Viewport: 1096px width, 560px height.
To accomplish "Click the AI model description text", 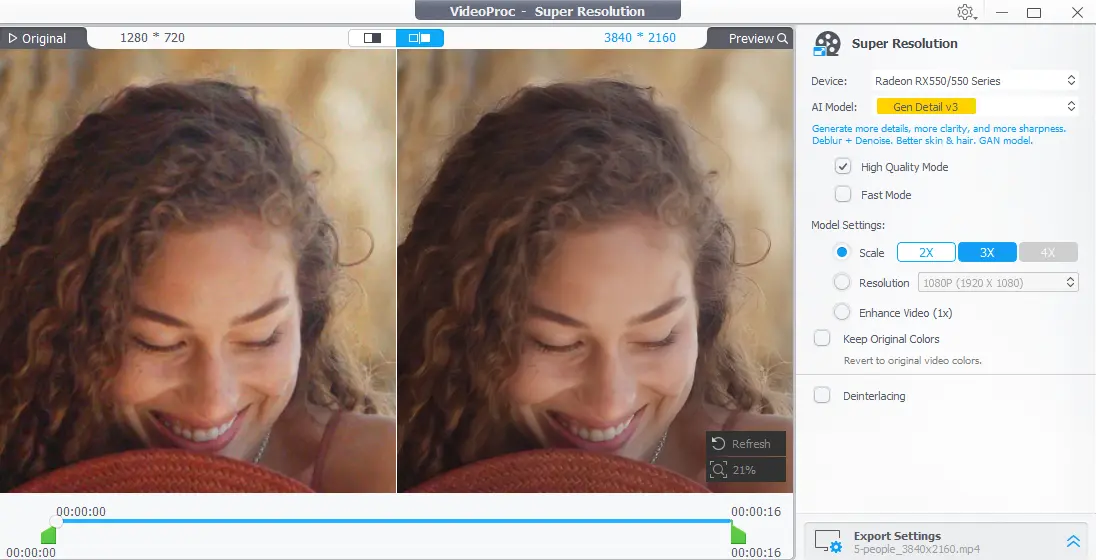I will point(939,134).
